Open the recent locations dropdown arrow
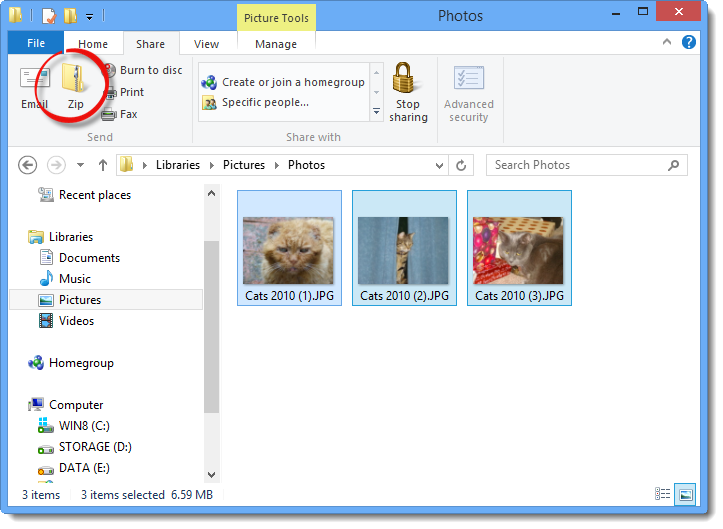 [x=80, y=165]
